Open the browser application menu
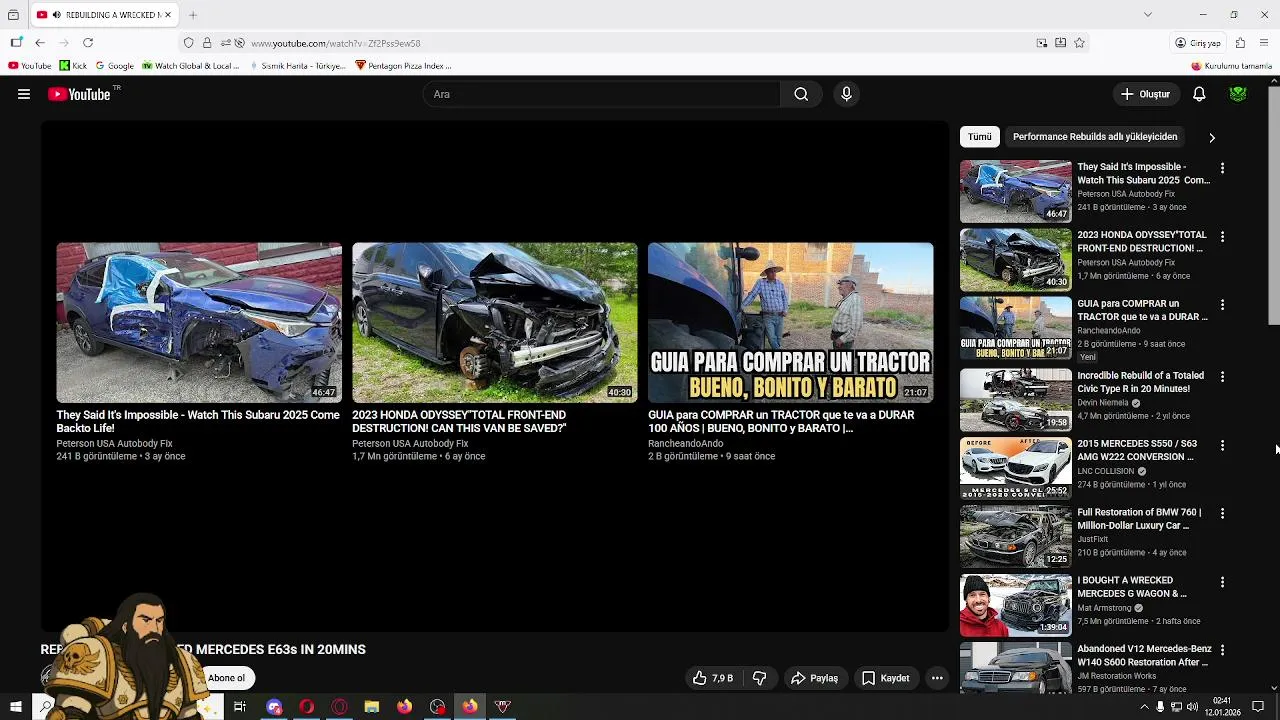This screenshot has width=1280, height=720. (1264, 43)
